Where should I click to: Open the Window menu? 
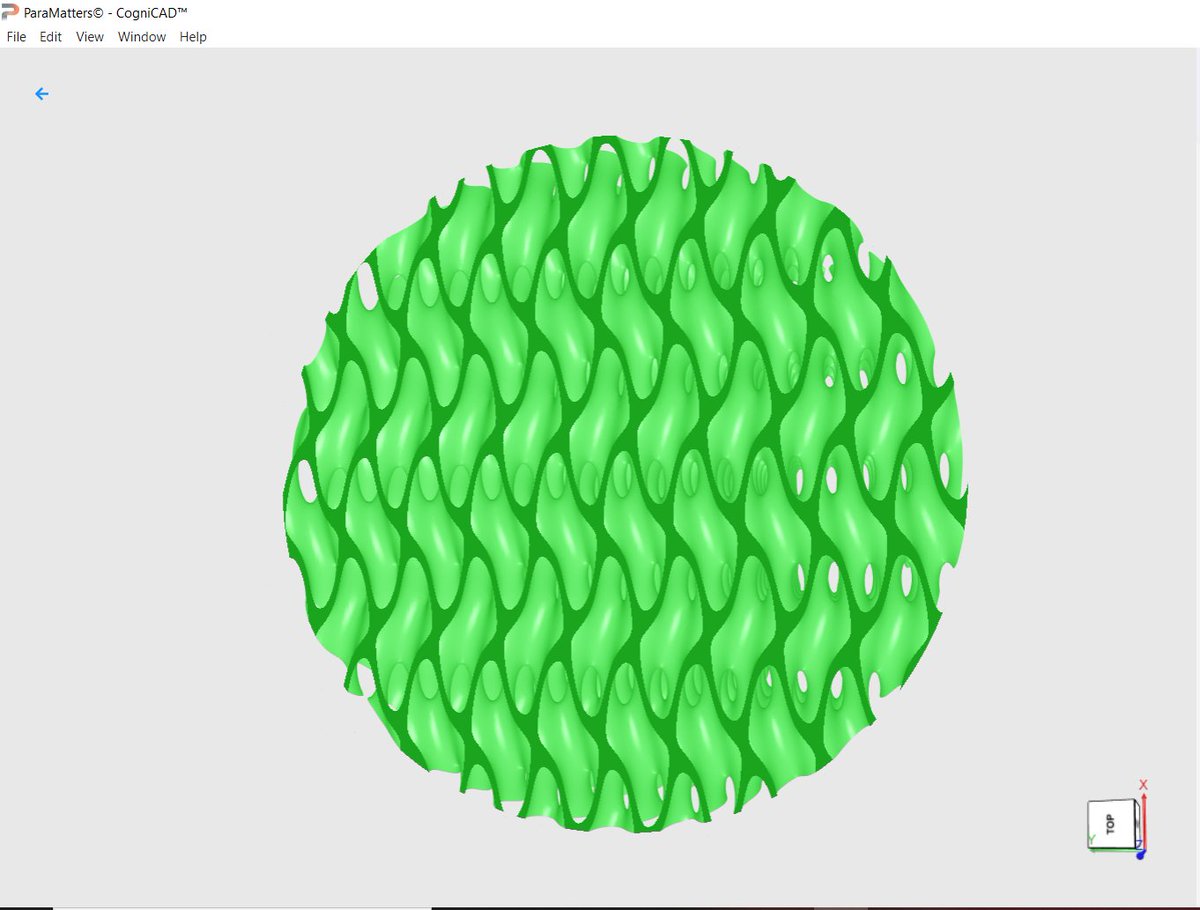[142, 37]
